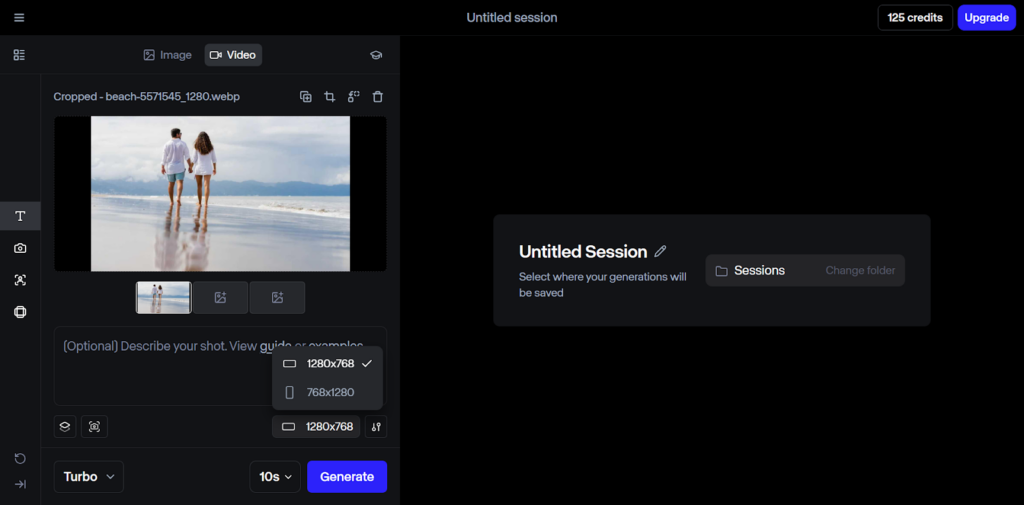Open the 1280x768 resolution dropdown button
The height and width of the screenshot is (505, 1024).
[x=316, y=427]
